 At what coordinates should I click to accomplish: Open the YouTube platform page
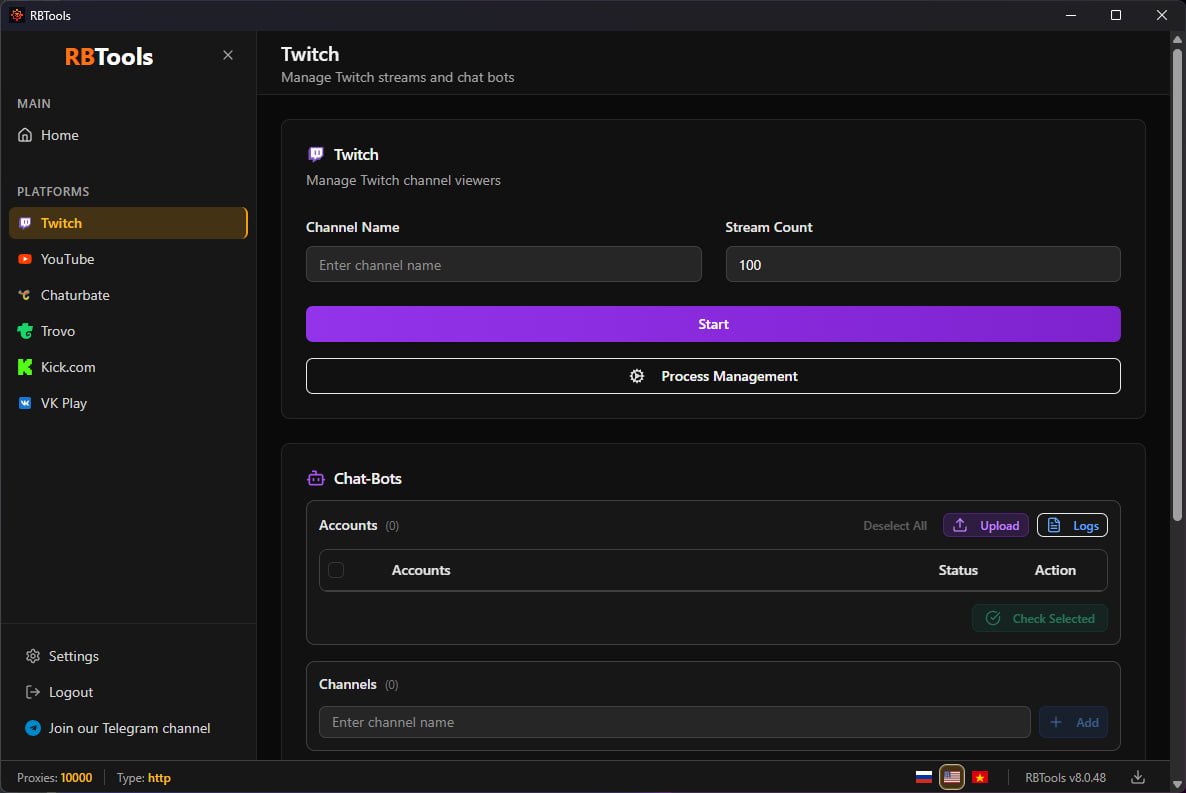(x=68, y=259)
